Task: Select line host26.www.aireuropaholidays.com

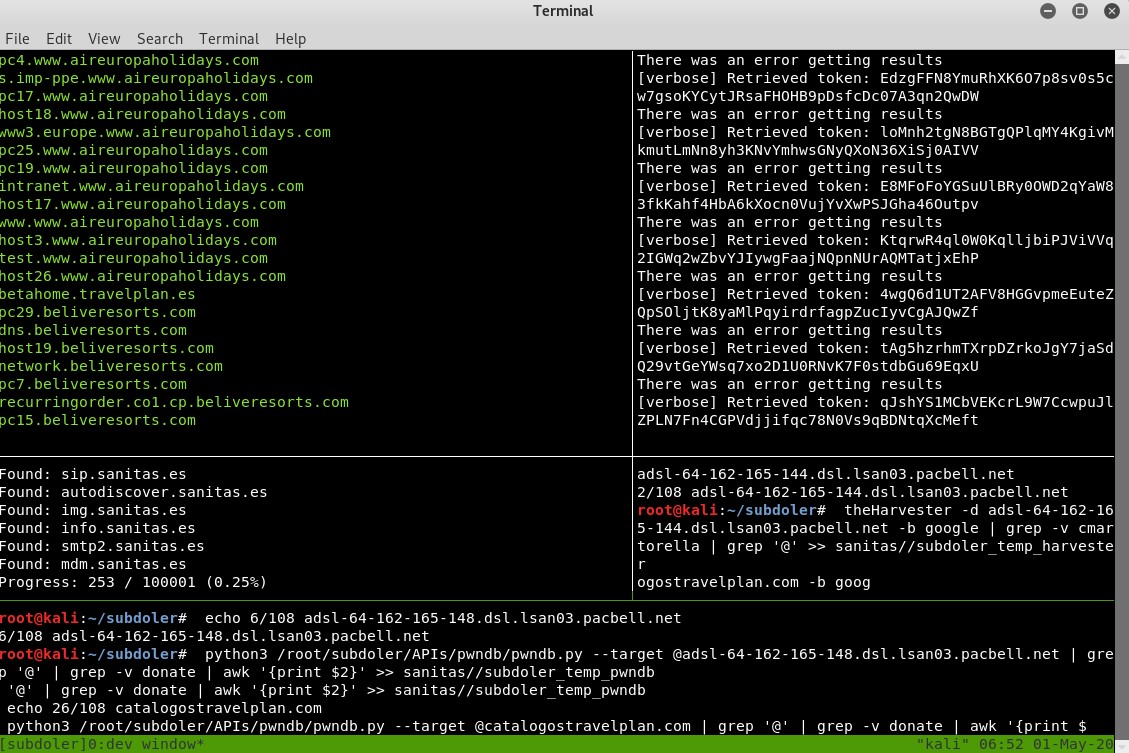Action: click(143, 276)
